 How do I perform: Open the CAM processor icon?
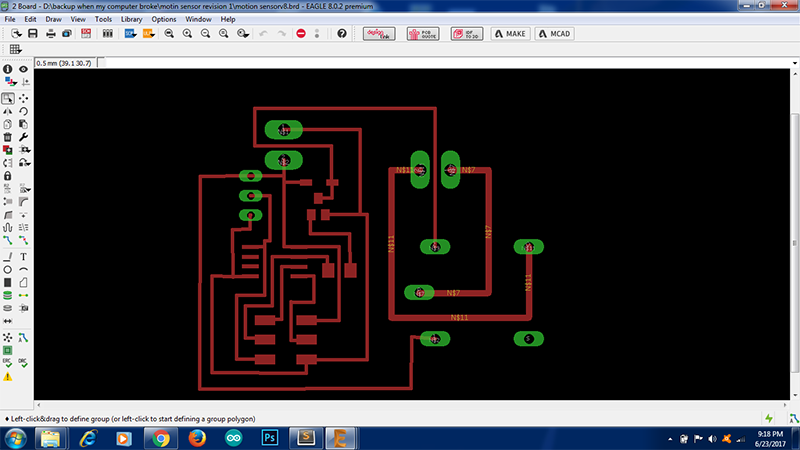pyautogui.click(x=67, y=34)
